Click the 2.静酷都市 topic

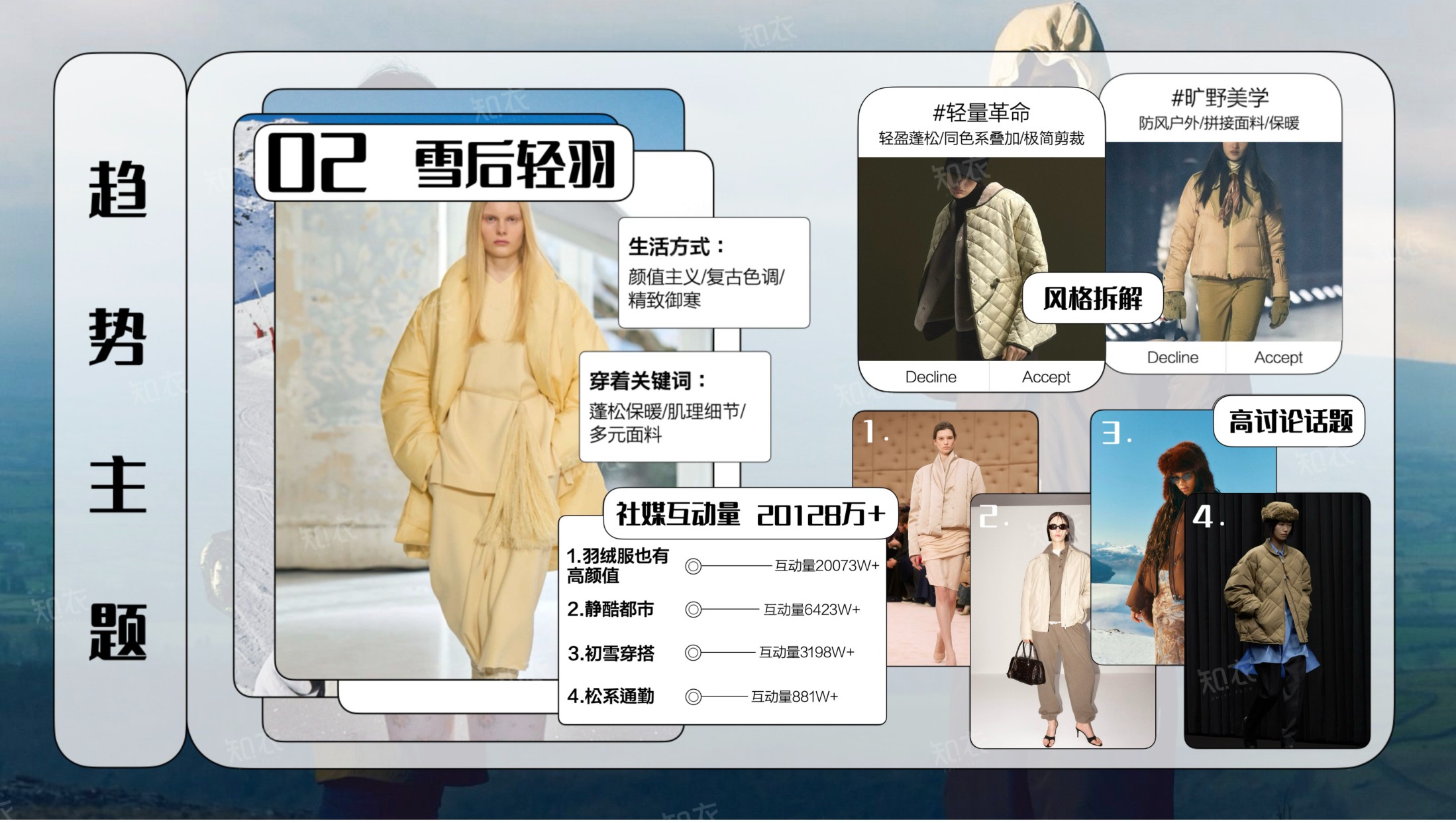[x=610, y=610]
